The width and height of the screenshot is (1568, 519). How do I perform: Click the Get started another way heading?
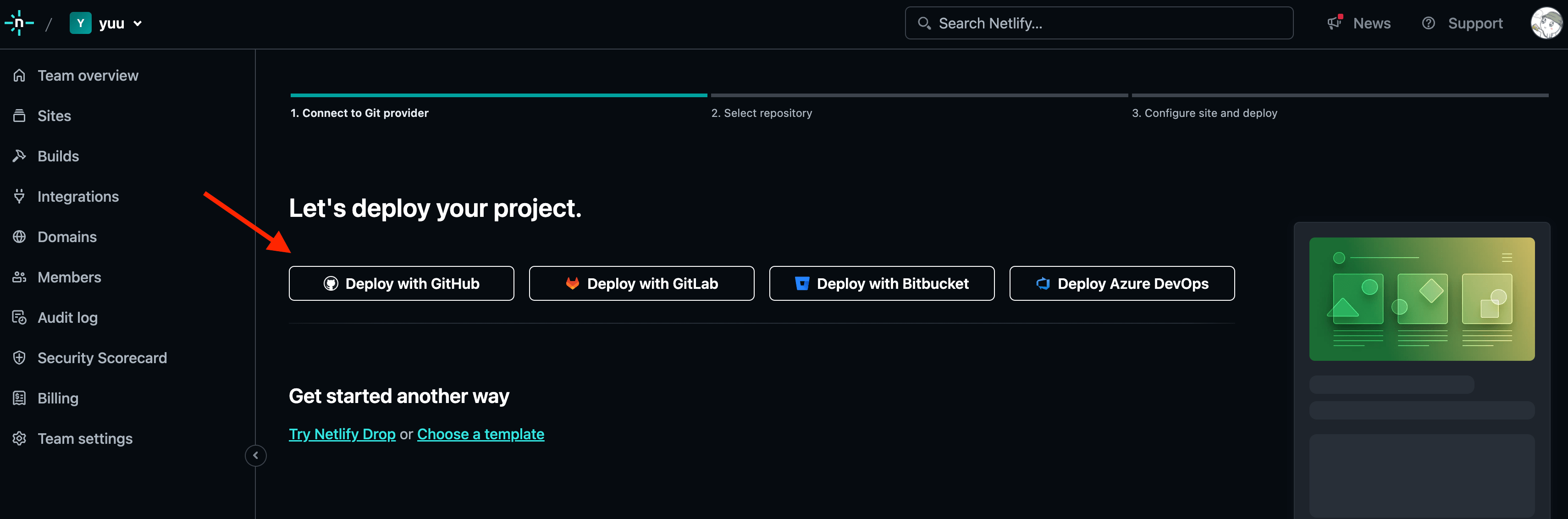pos(399,396)
